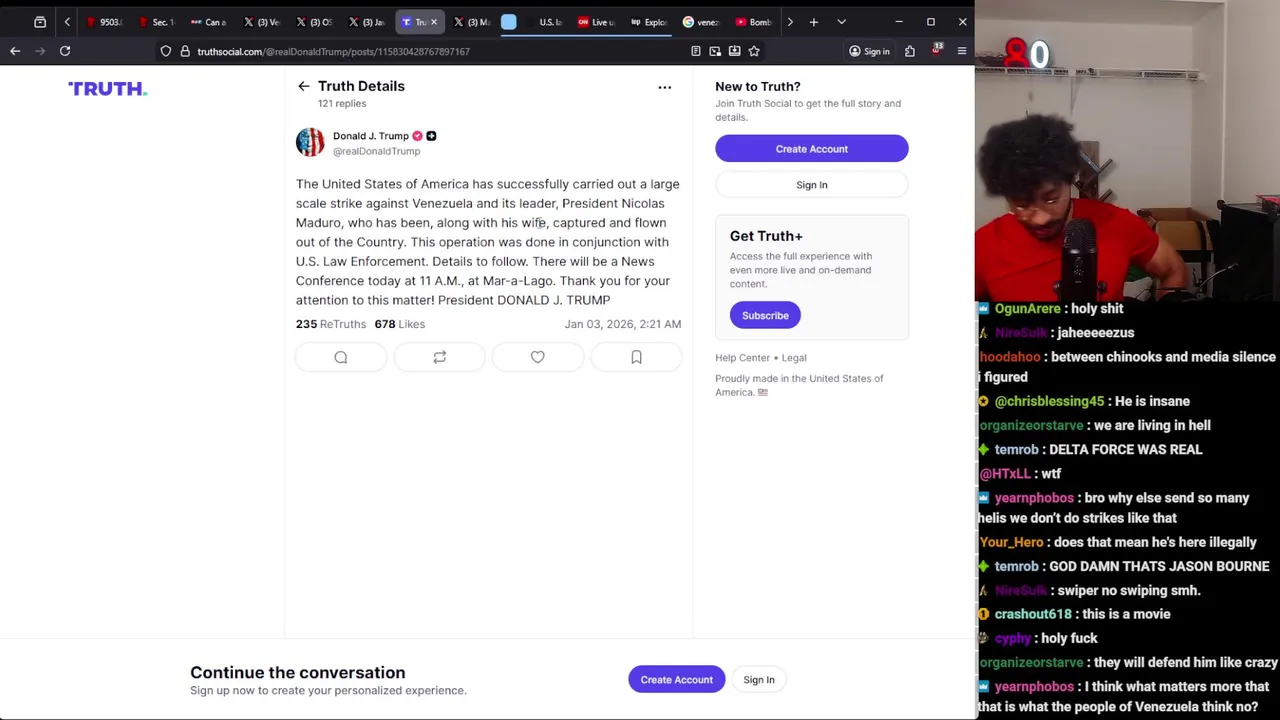The width and height of the screenshot is (1280, 720).
Task: Toggle reader view in address bar
Action: click(x=696, y=51)
